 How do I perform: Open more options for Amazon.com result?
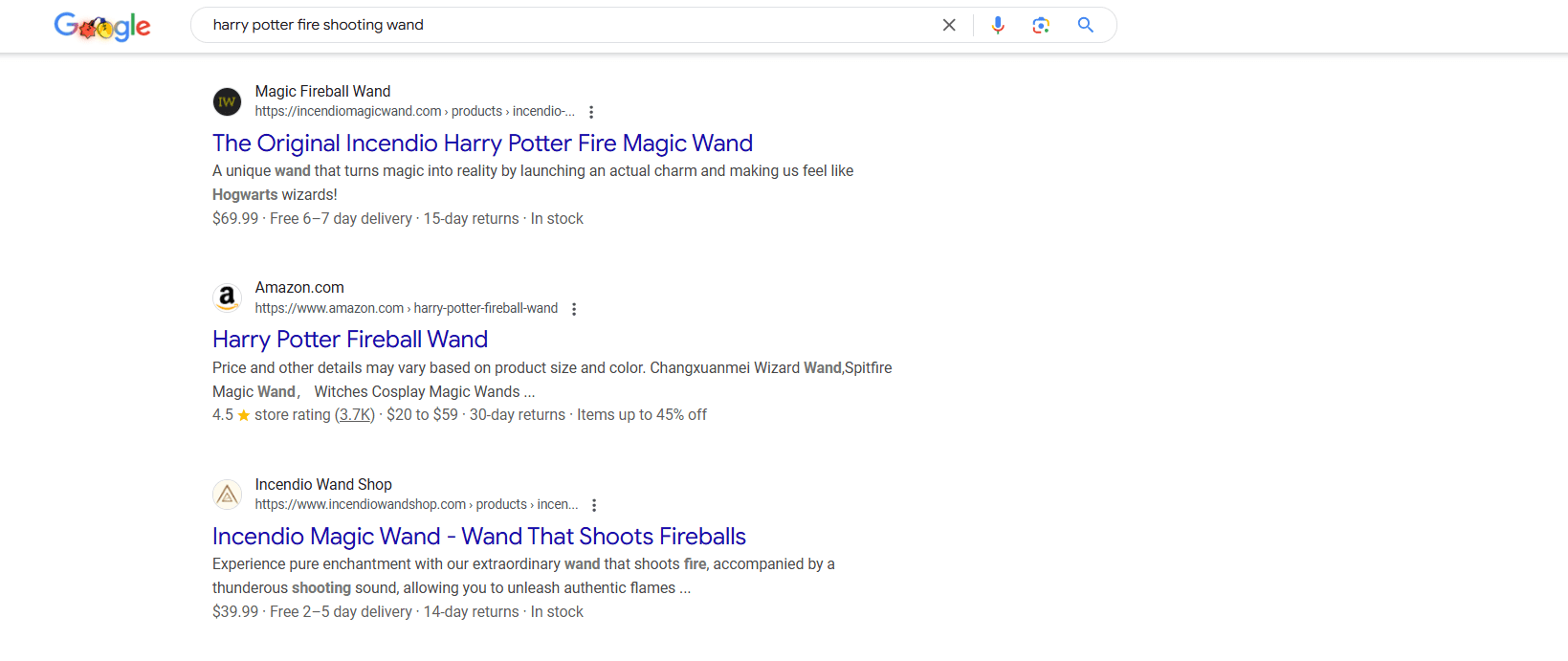(x=574, y=309)
